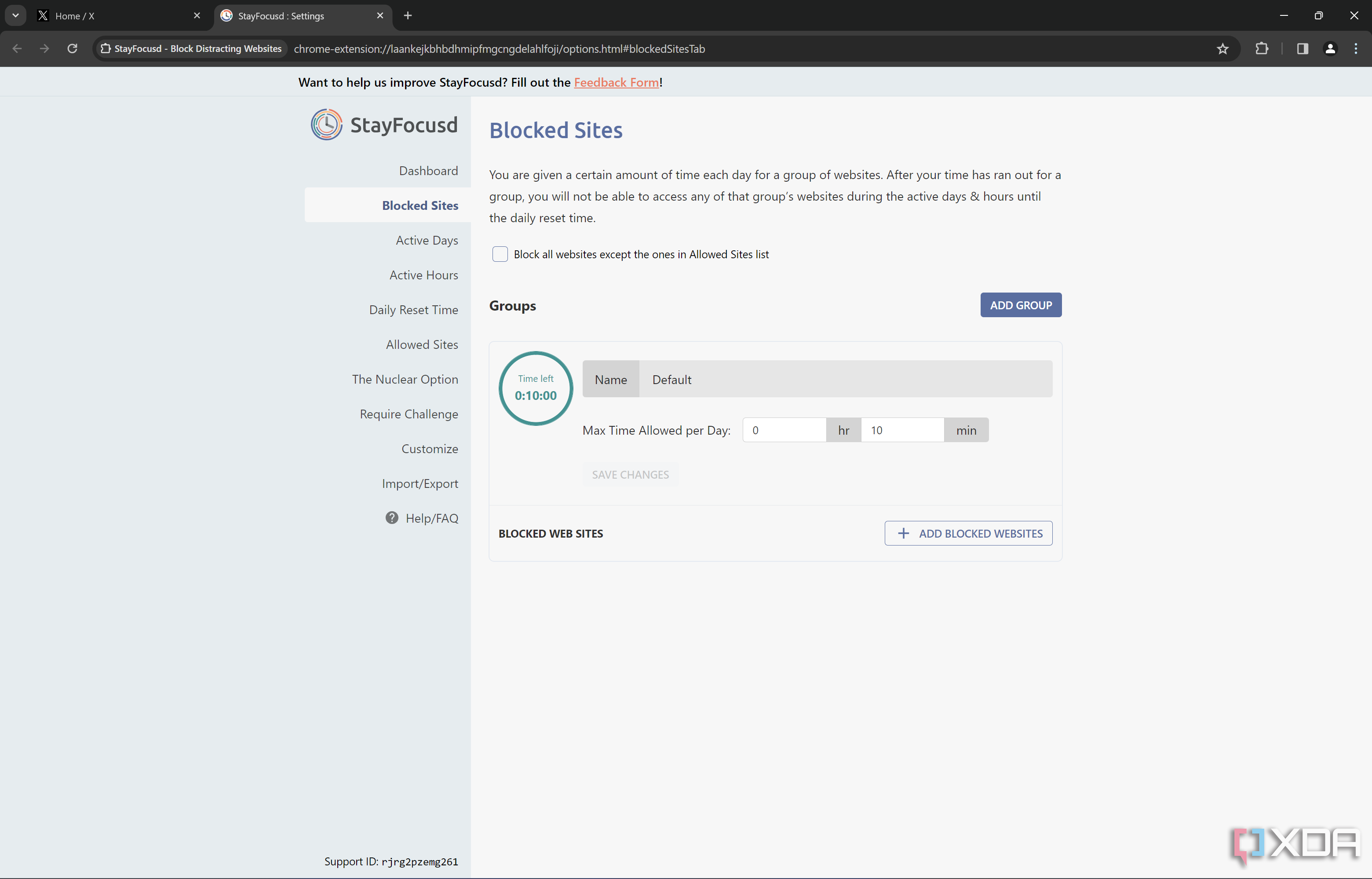1372x879 pixels.
Task: Open Import/Export settings
Action: click(x=420, y=483)
